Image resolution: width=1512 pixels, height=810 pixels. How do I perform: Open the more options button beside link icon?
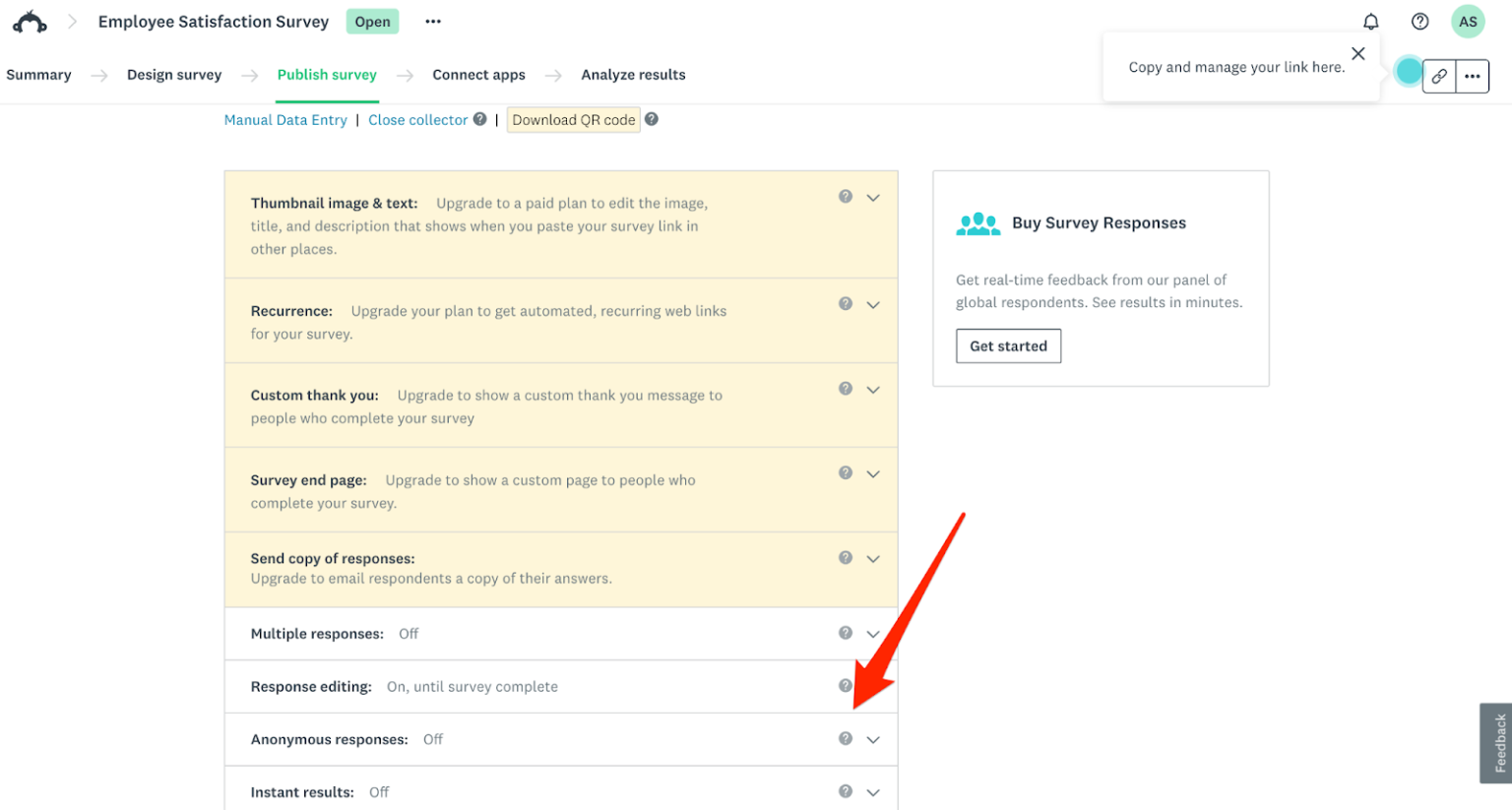tap(1473, 76)
